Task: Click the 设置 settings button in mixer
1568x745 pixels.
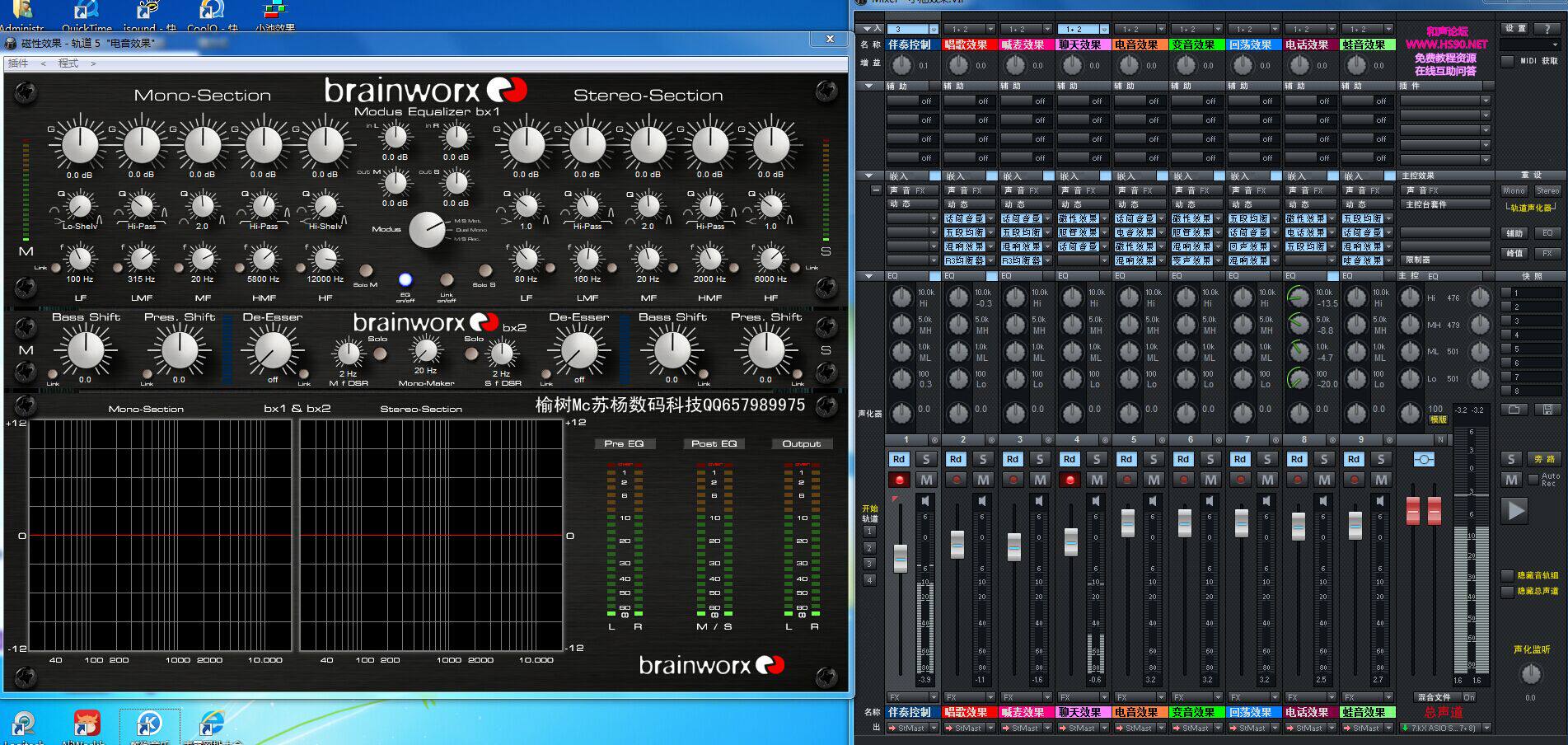Action: [x=1514, y=29]
